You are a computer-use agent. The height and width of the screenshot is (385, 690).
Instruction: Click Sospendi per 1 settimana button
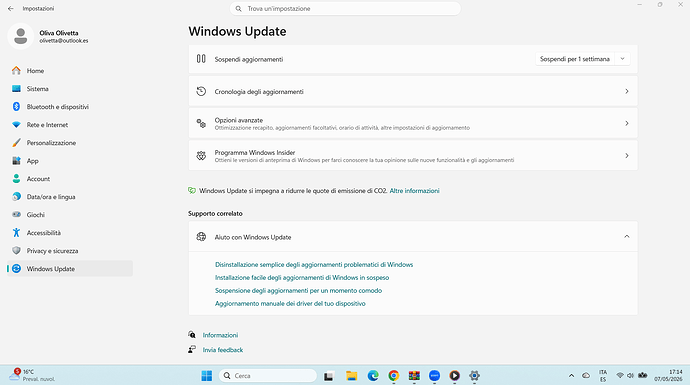coord(574,59)
